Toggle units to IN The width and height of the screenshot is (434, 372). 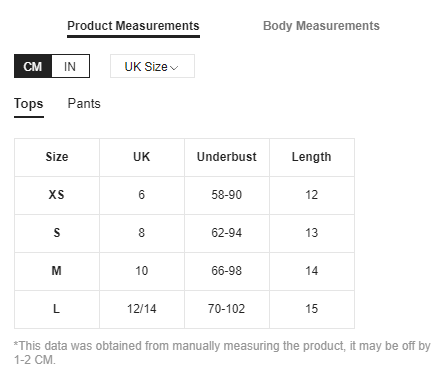pyautogui.click(x=70, y=66)
